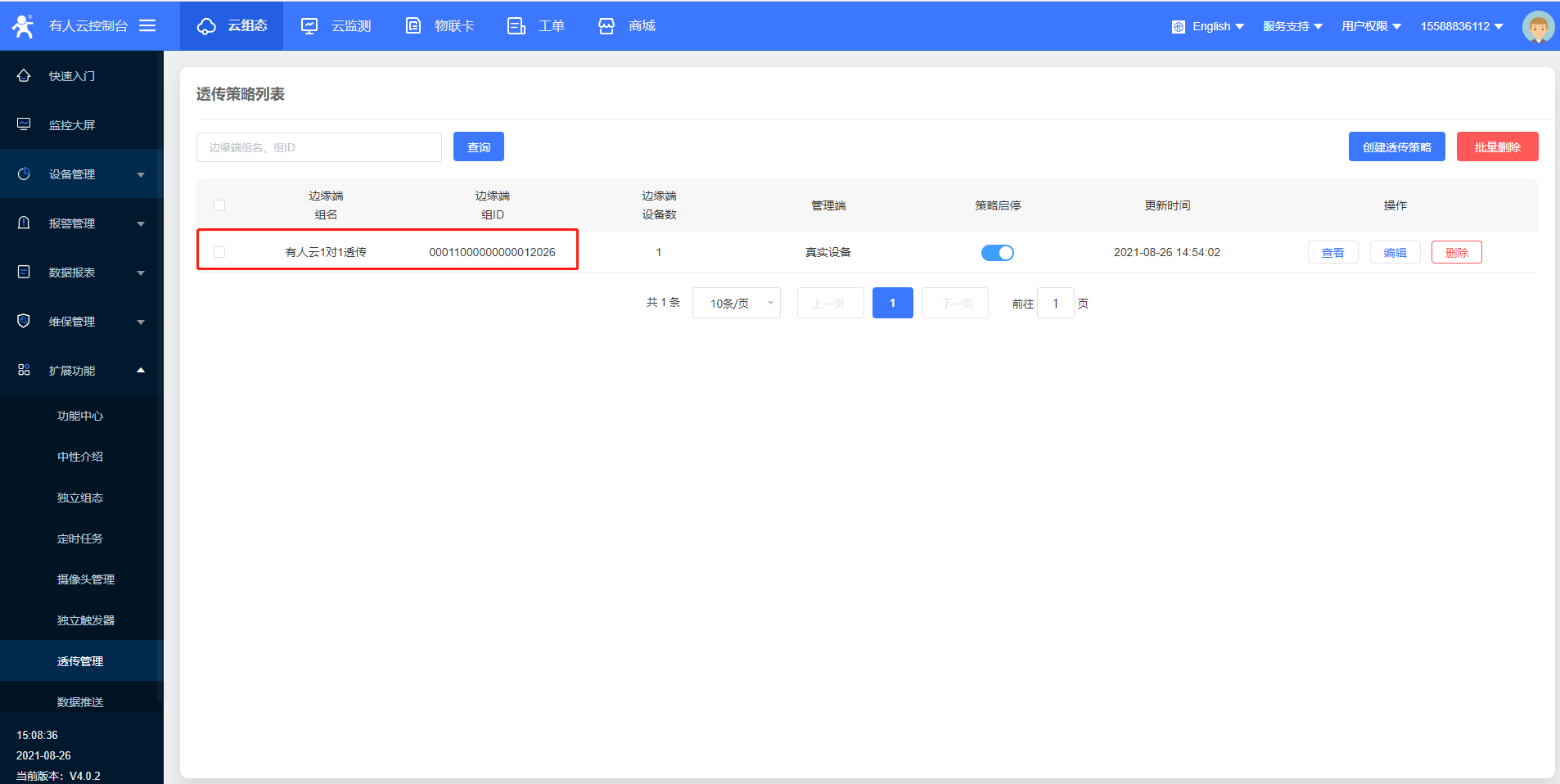Toggle the 策略启停 switch off
This screenshot has height=784, width=1560.
pos(997,253)
